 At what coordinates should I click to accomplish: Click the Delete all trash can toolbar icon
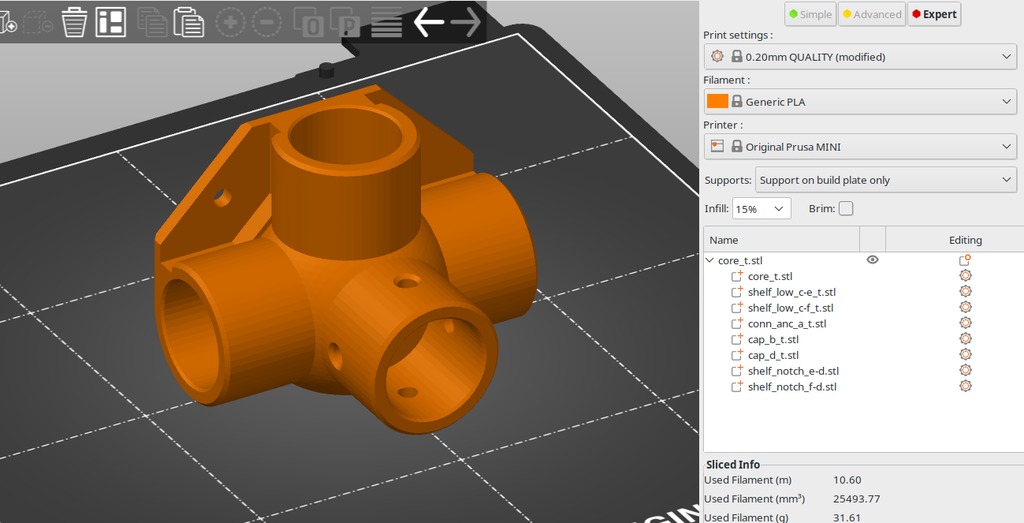coord(74,22)
